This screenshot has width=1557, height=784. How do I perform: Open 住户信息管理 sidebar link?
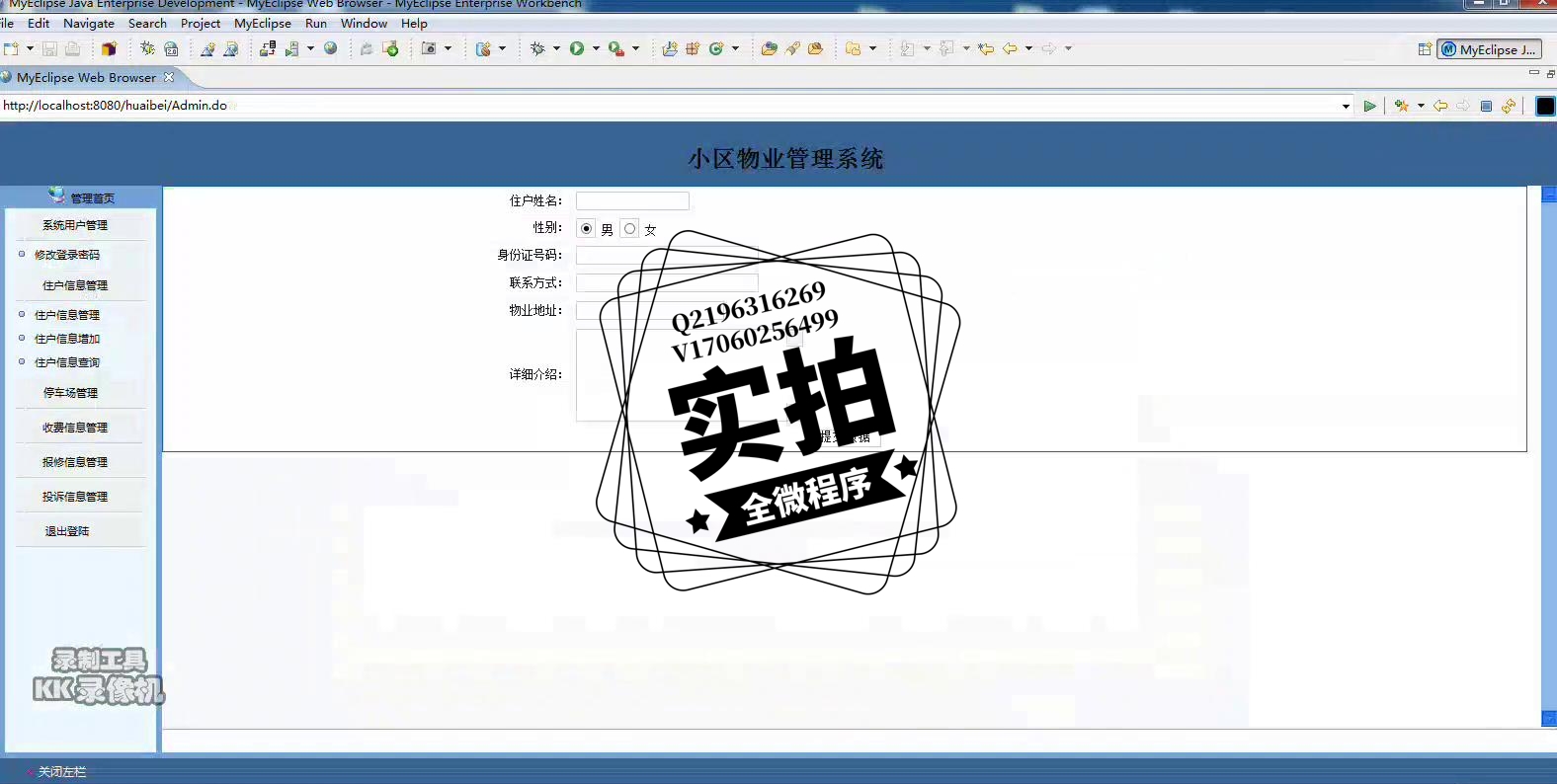67,315
